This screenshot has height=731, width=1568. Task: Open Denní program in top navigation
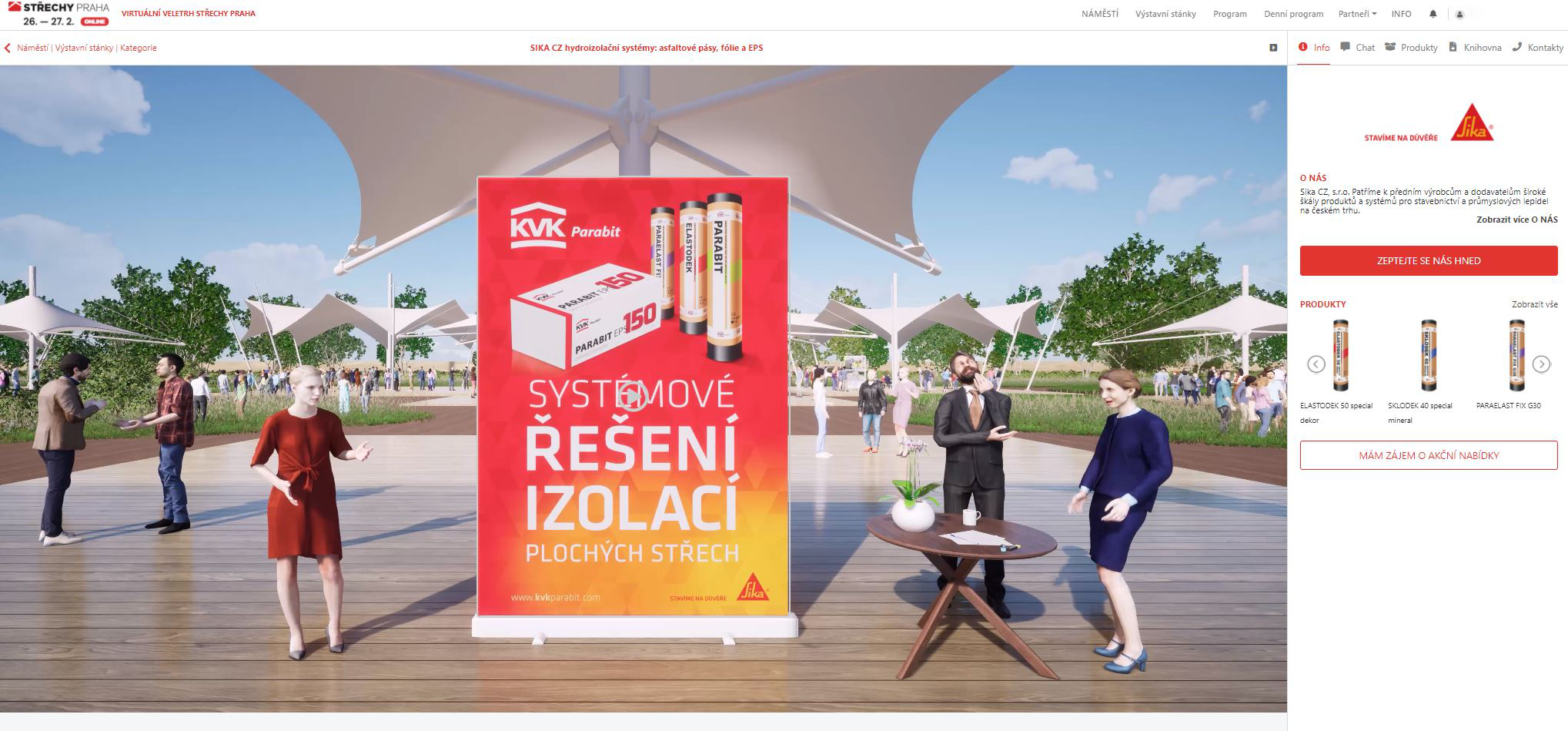click(1293, 14)
